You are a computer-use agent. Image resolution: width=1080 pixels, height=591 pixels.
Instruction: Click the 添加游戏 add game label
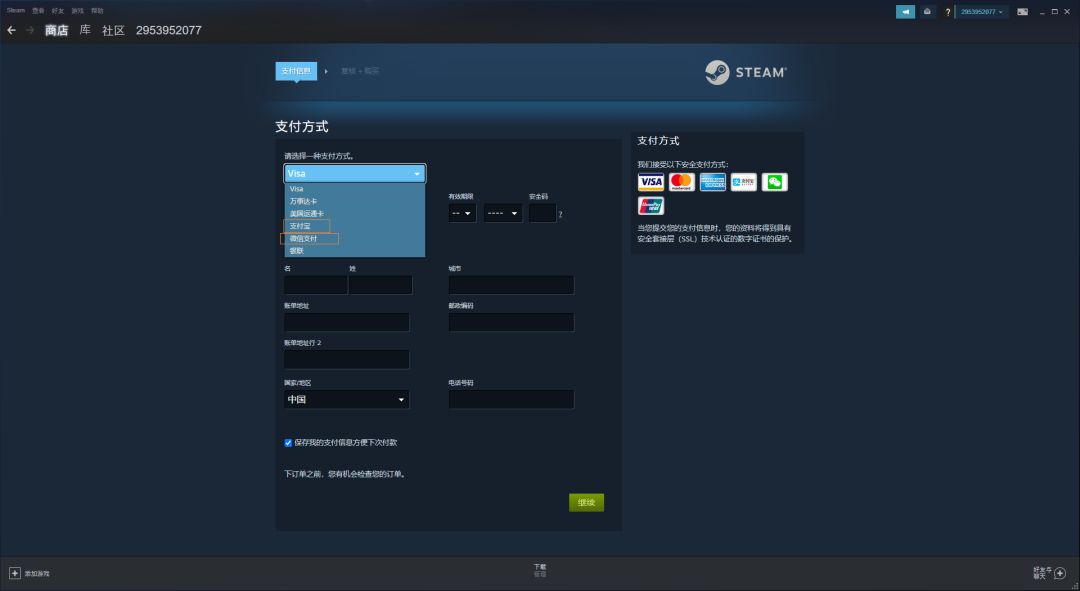[x=37, y=573]
